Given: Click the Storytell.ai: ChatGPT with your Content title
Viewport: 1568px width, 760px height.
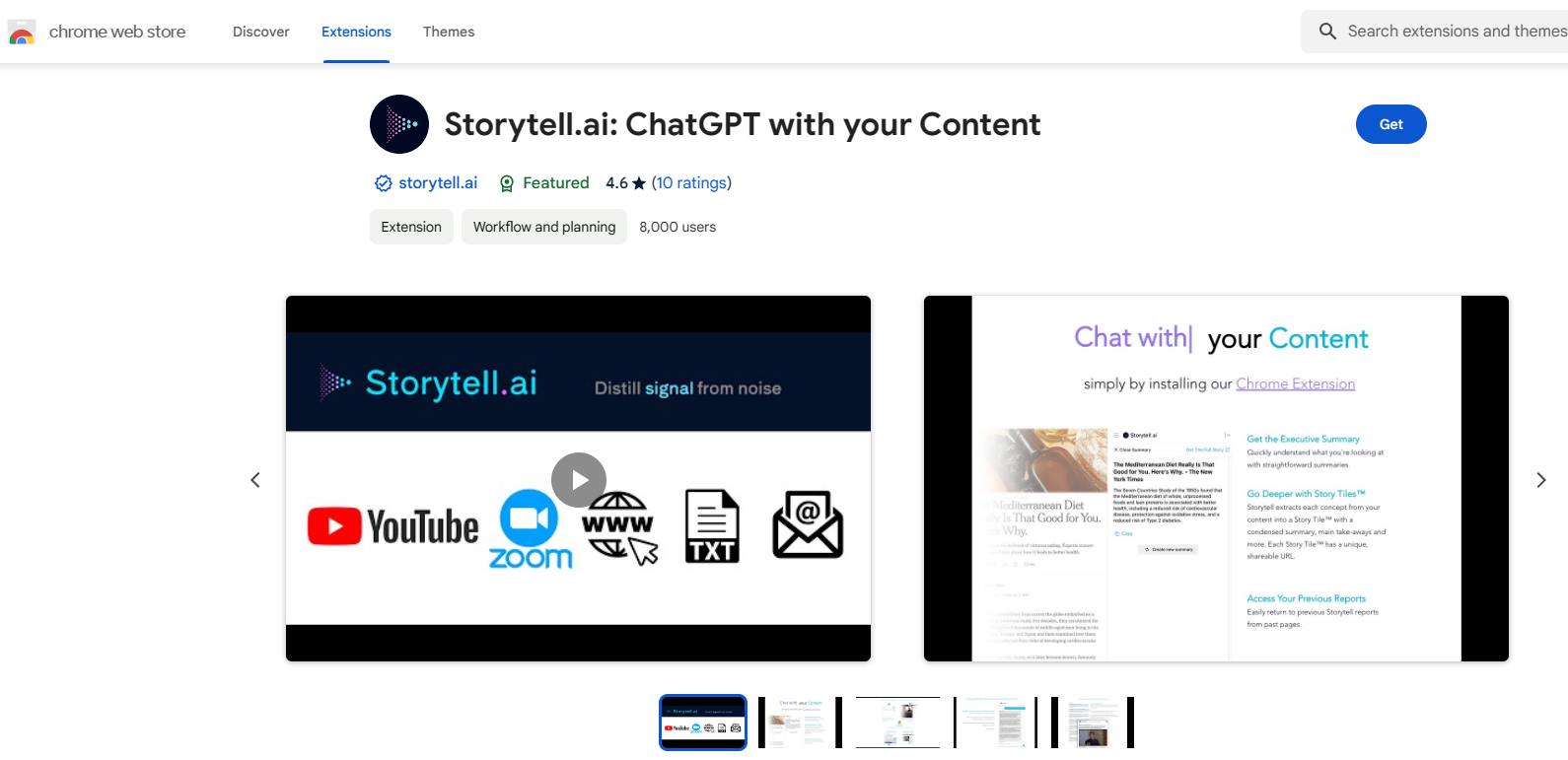Looking at the screenshot, I should (743, 124).
